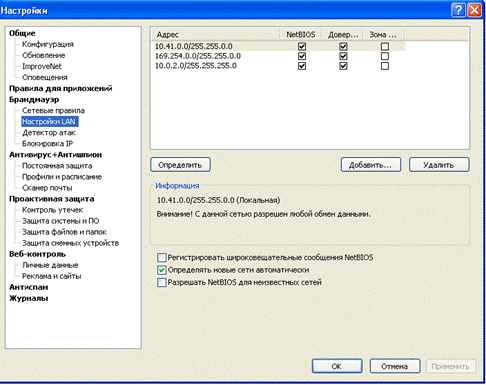The image size is (486, 385).
Task: Open Защита системы и ПО
Action: pyautogui.click(x=60, y=221)
